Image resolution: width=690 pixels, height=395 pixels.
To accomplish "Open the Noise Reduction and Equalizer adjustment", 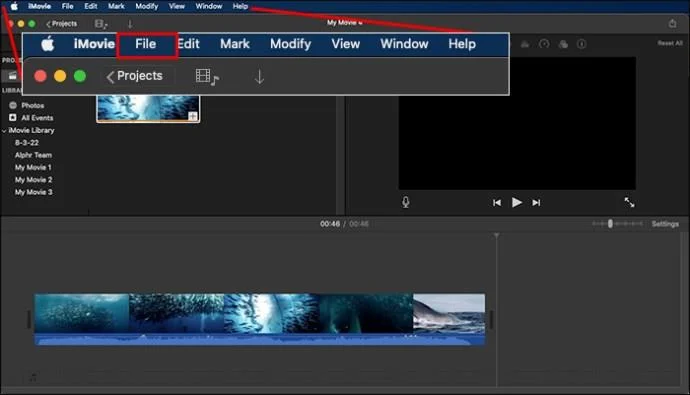I will pos(525,44).
